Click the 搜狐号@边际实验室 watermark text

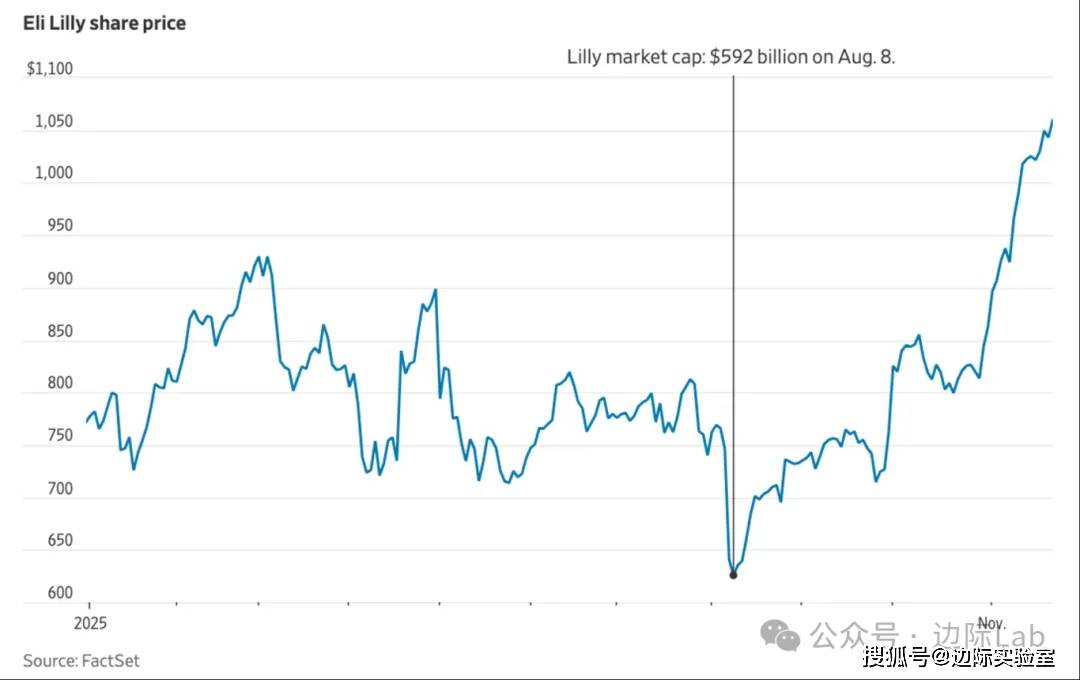(958, 657)
